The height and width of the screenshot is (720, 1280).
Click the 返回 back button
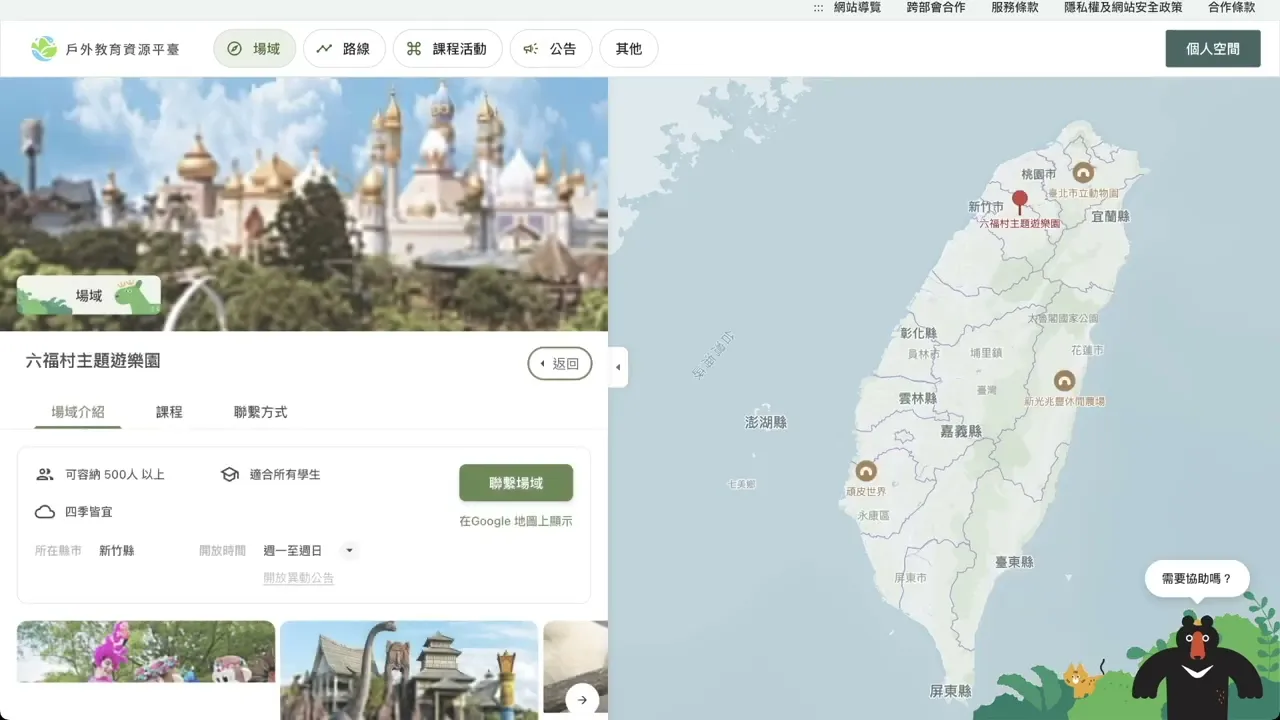point(560,364)
